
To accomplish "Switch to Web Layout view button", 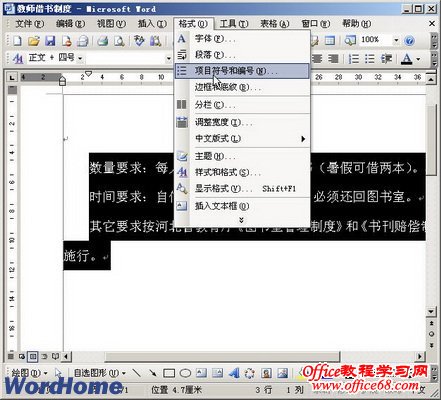I will pyautogui.click(x=22, y=356).
